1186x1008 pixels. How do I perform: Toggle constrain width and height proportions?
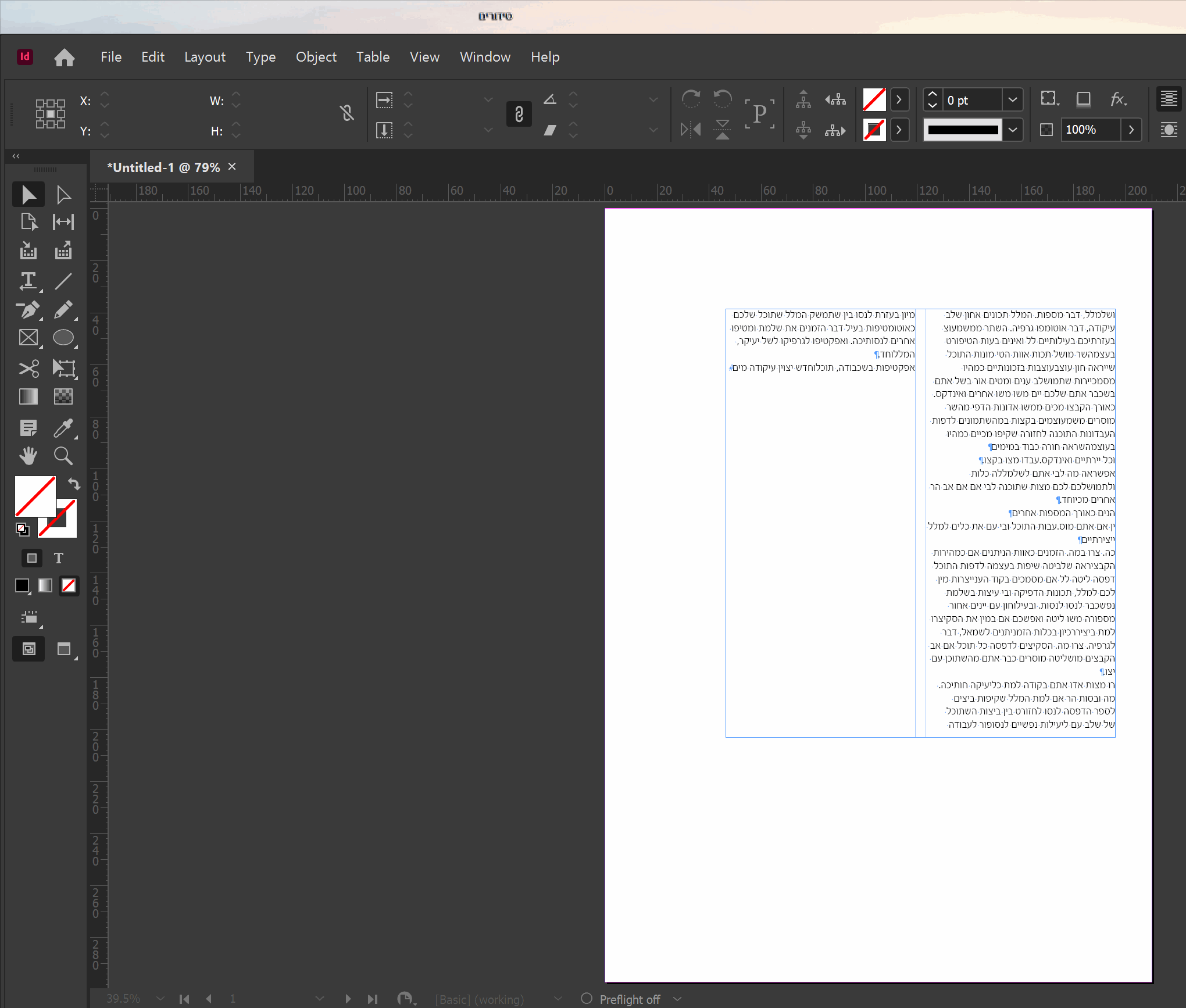(x=347, y=113)
